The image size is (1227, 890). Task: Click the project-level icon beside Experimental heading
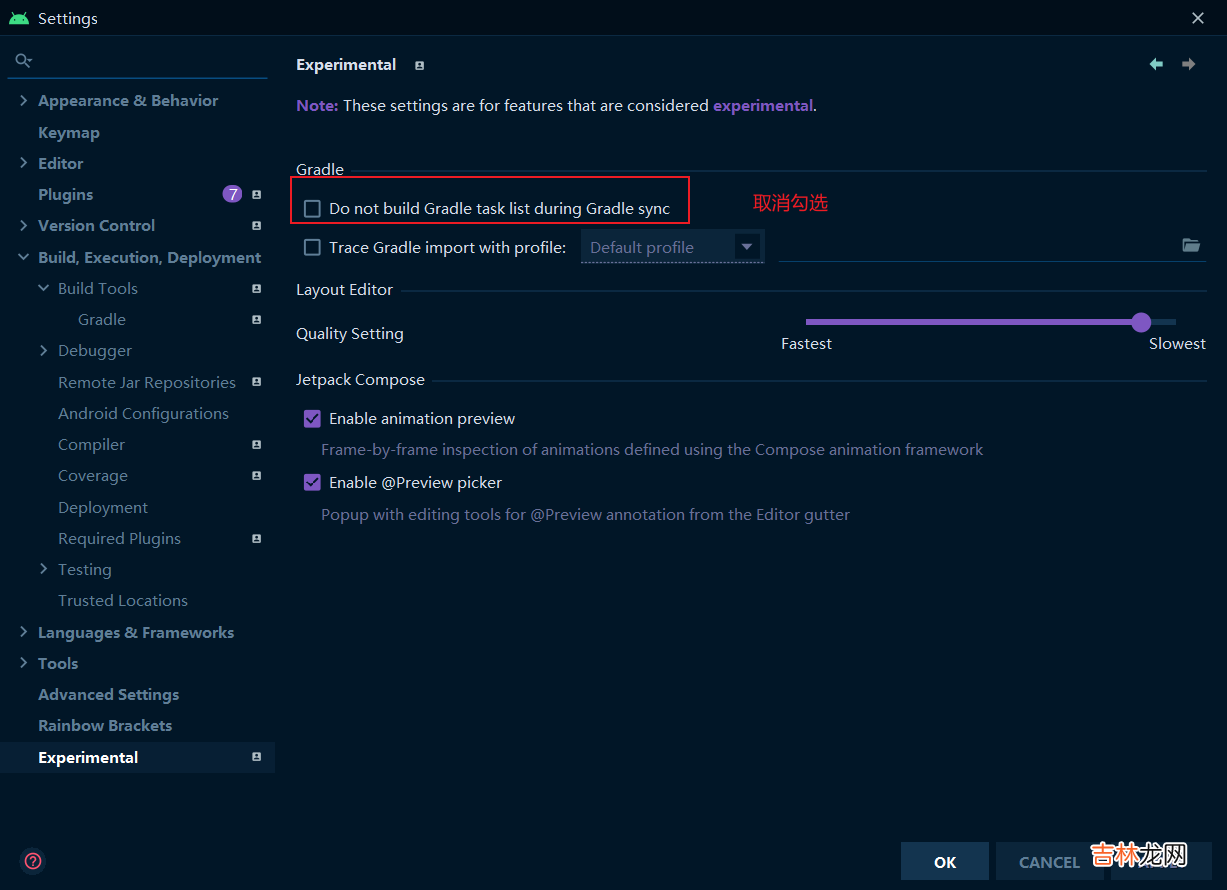coord(419,65)
